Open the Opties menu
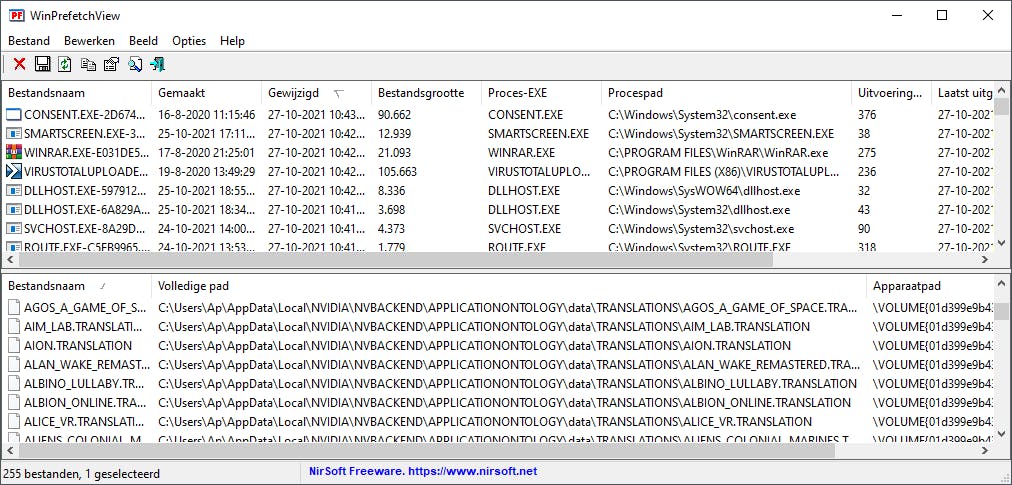 (189, 41)
